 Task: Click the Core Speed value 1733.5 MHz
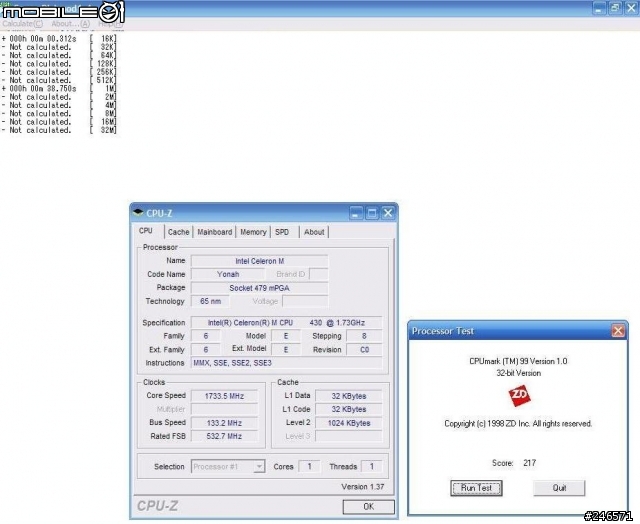pyautogui.click(x=224, y=396)
